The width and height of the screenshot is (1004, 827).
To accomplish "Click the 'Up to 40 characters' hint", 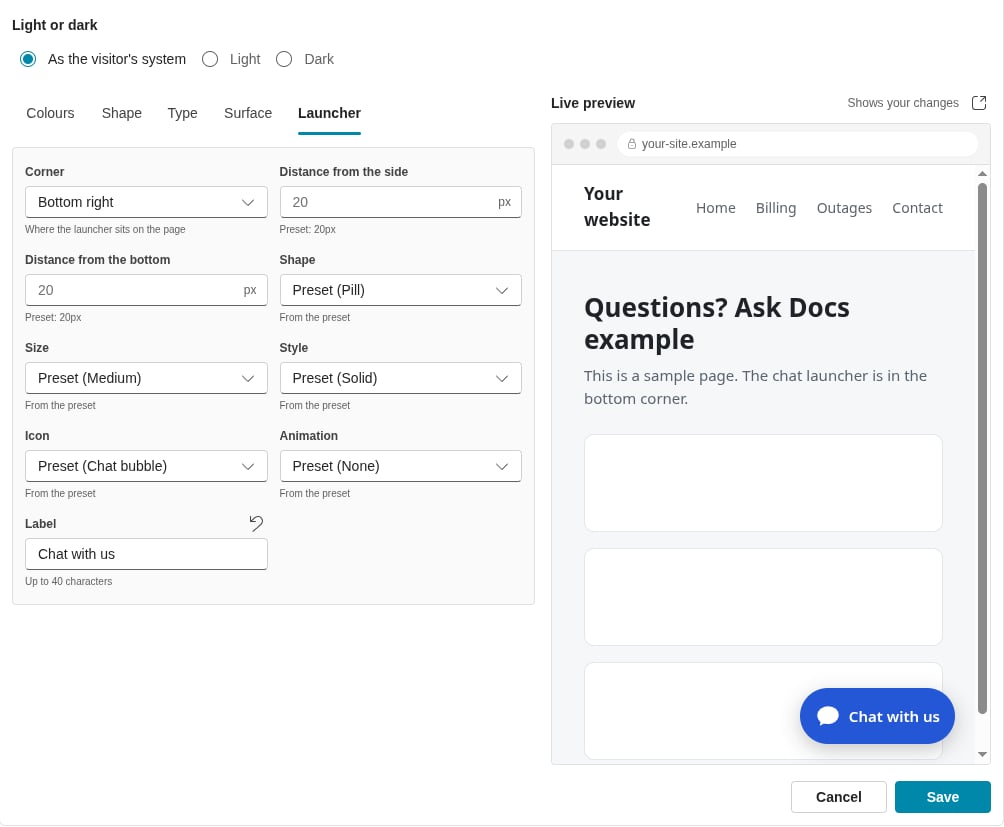I will tap(69, 581).
